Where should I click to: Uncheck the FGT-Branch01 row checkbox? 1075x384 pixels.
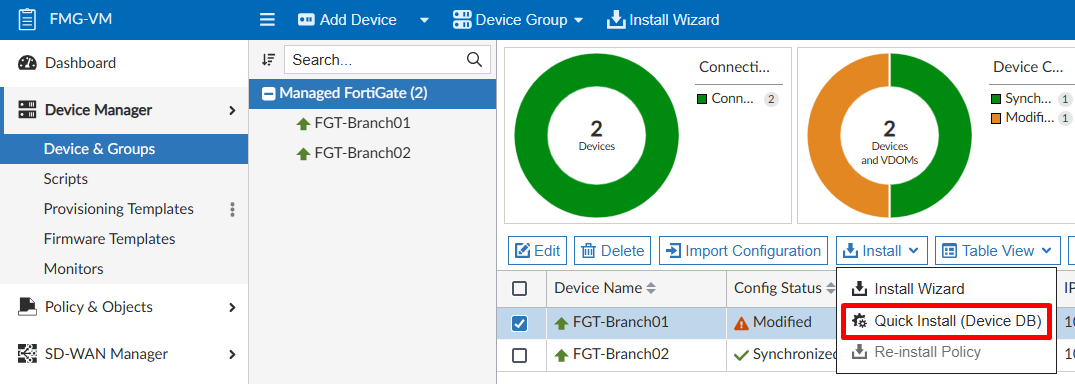coord(520,322)
